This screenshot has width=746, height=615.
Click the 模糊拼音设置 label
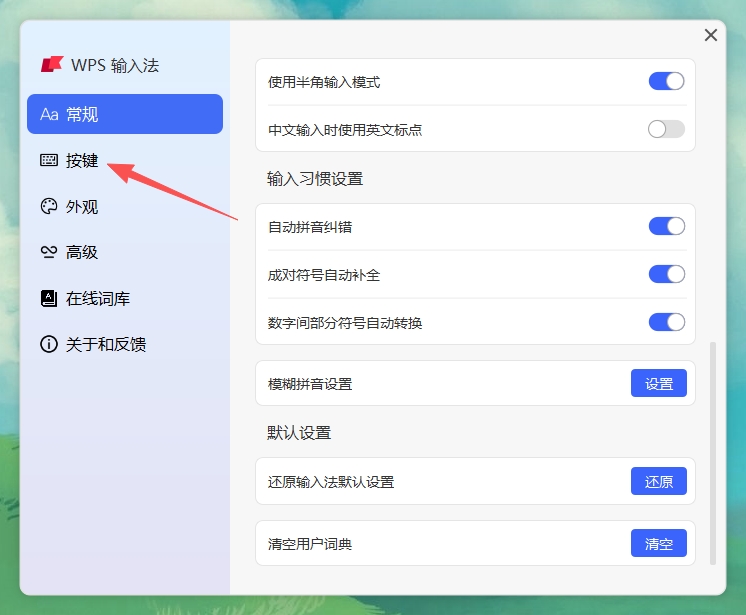pyautogui.click(x=310, y=383)
